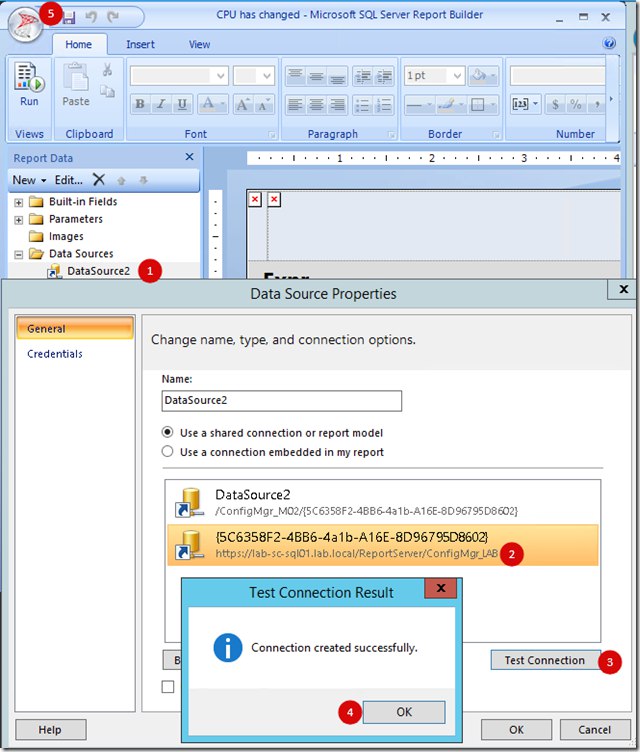Open the font size dropdown
640x752 pixels.
click(x=267, y=76)
